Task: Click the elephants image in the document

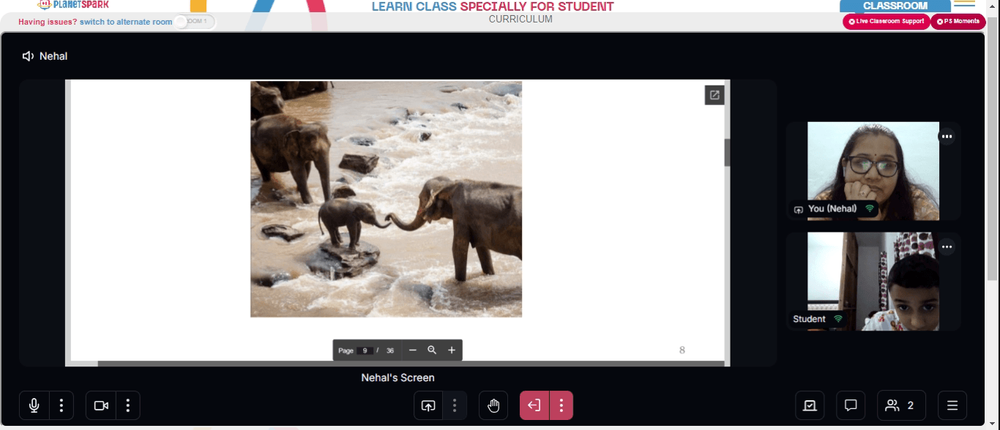Action: coord(386,199)
